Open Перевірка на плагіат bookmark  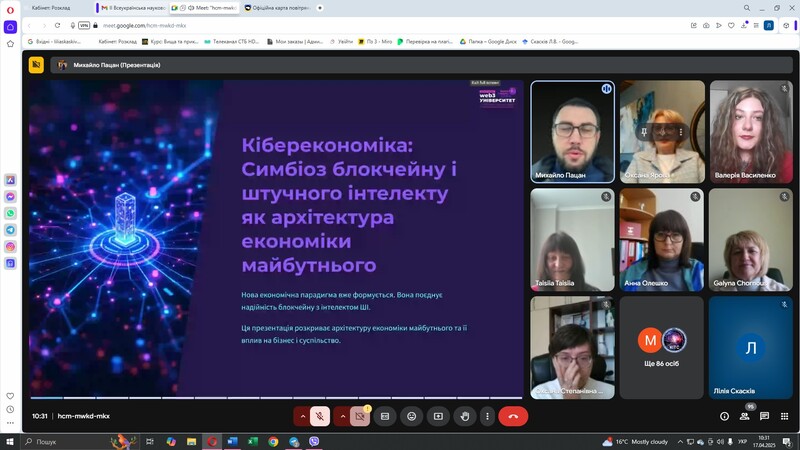425,42
